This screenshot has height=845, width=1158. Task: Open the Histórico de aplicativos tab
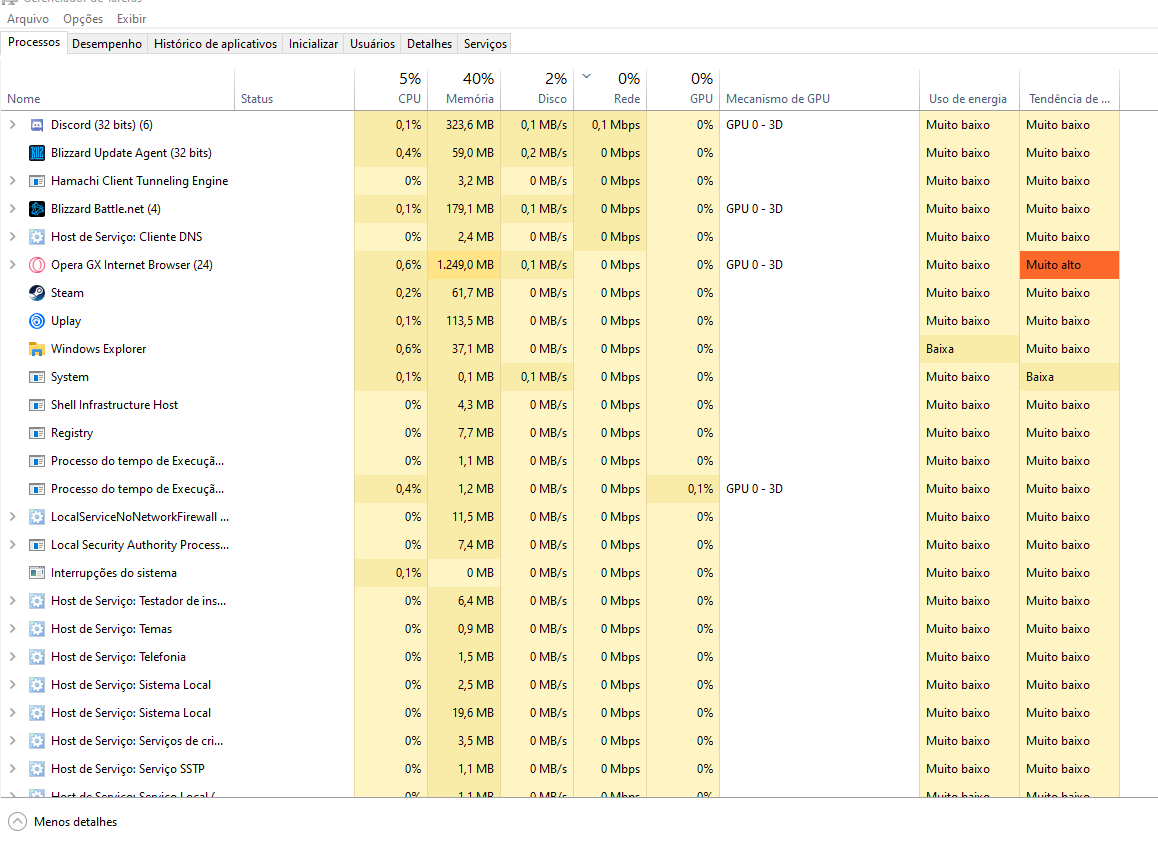tap(216, 44)
